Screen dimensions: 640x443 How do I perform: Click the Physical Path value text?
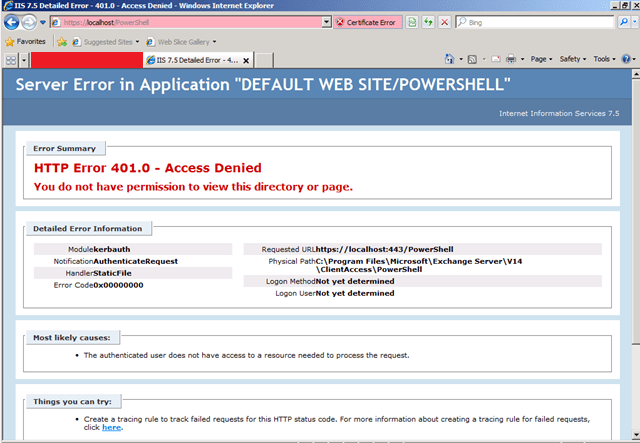tap(419, 265)
